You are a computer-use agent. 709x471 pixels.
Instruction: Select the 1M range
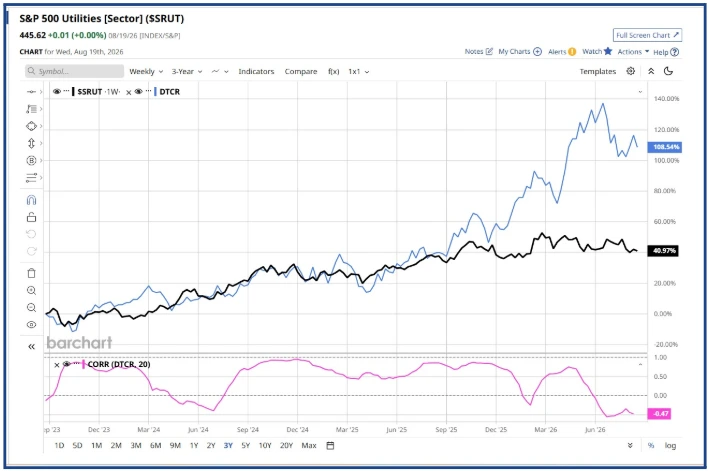(96, 445)
